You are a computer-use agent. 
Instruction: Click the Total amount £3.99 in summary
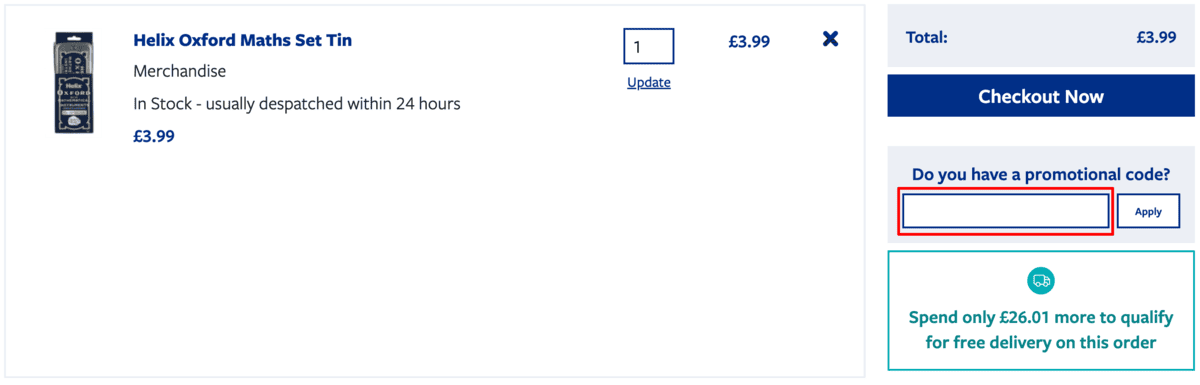tap(1156, 38)
